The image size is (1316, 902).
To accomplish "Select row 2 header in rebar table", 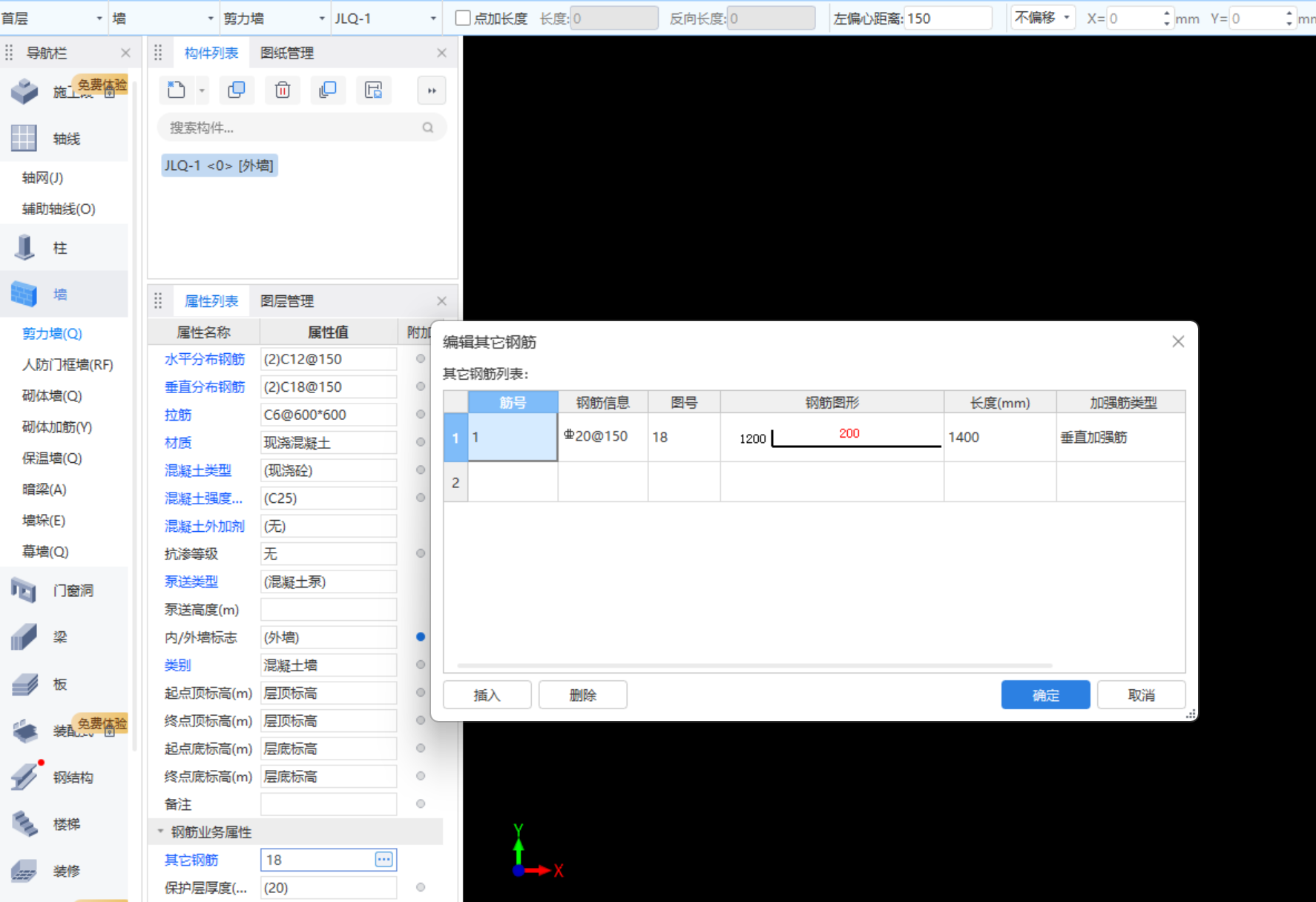I will point(455,482).
